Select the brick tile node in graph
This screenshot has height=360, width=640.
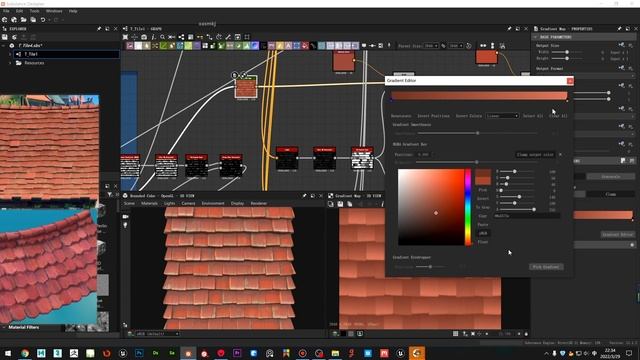(x=246, y=88)
